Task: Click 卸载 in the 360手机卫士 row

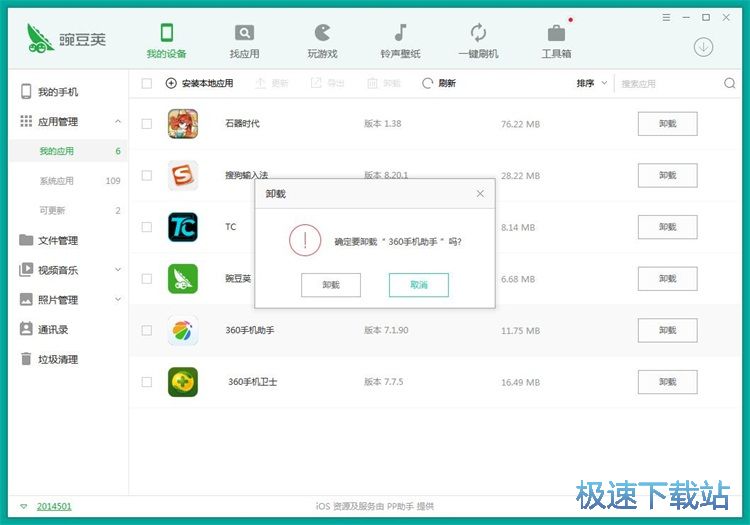Action: point(667,382)
